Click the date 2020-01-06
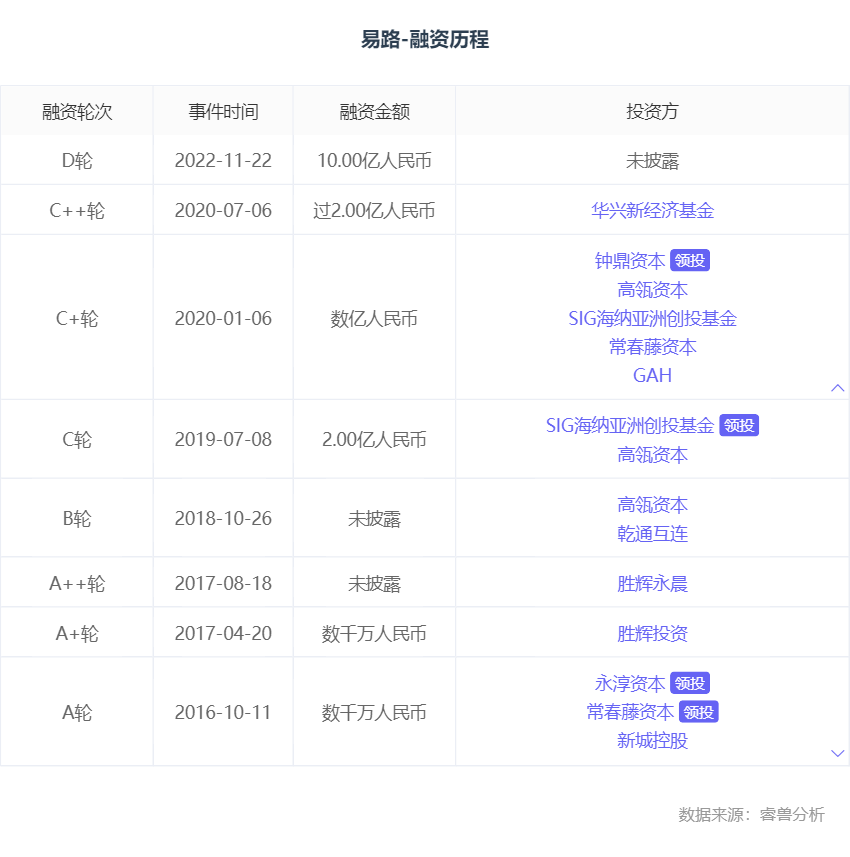This screenshot has width=850, height=857. (x=223, y=319)
